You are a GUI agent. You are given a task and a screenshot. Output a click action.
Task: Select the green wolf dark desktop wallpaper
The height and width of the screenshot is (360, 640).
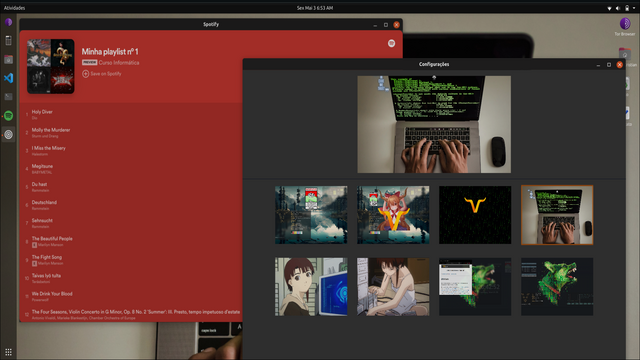(x=557, y=287)
